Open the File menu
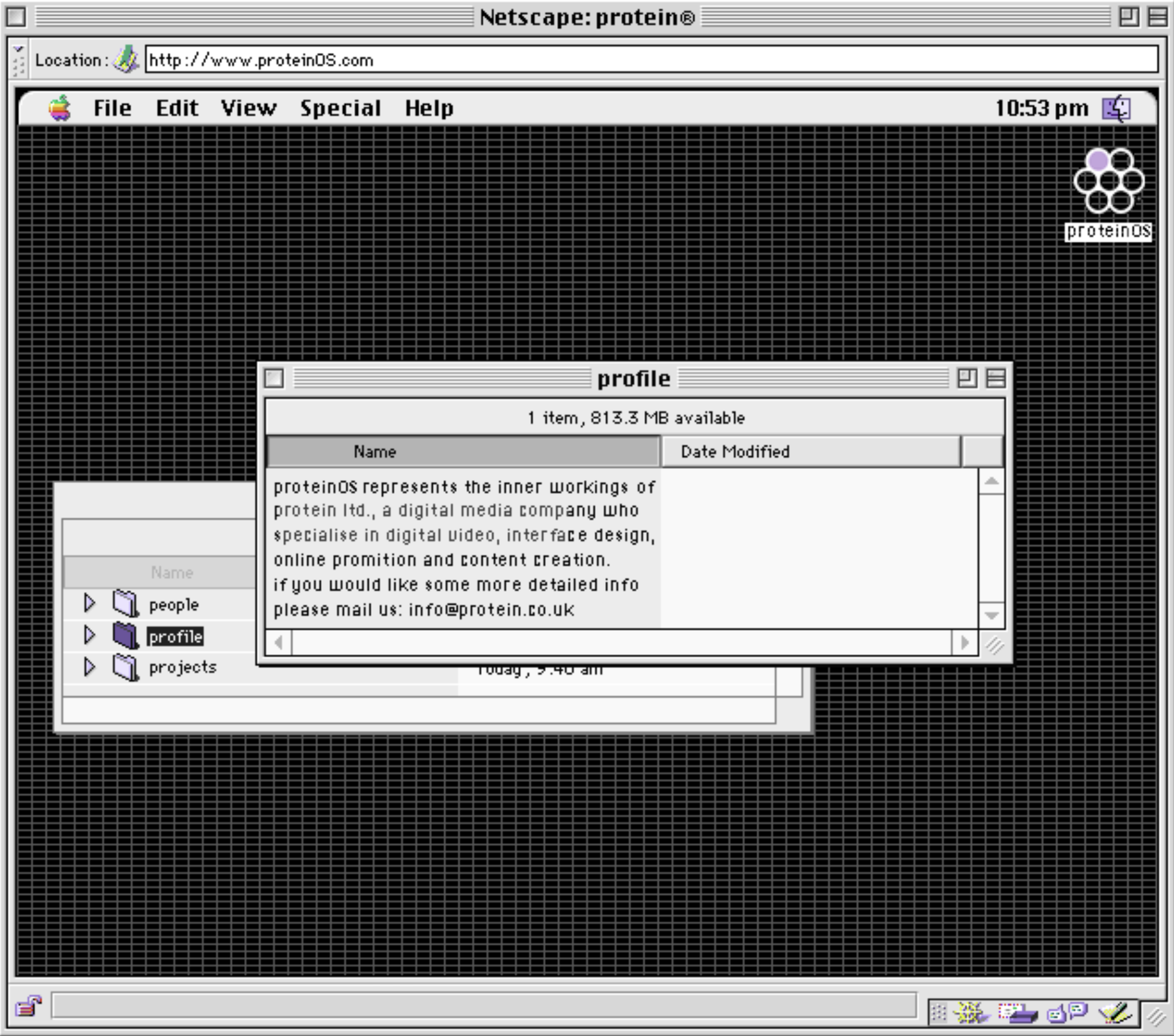Image resolution: width=1174 pixels, height=1036 pixels. 113,108
